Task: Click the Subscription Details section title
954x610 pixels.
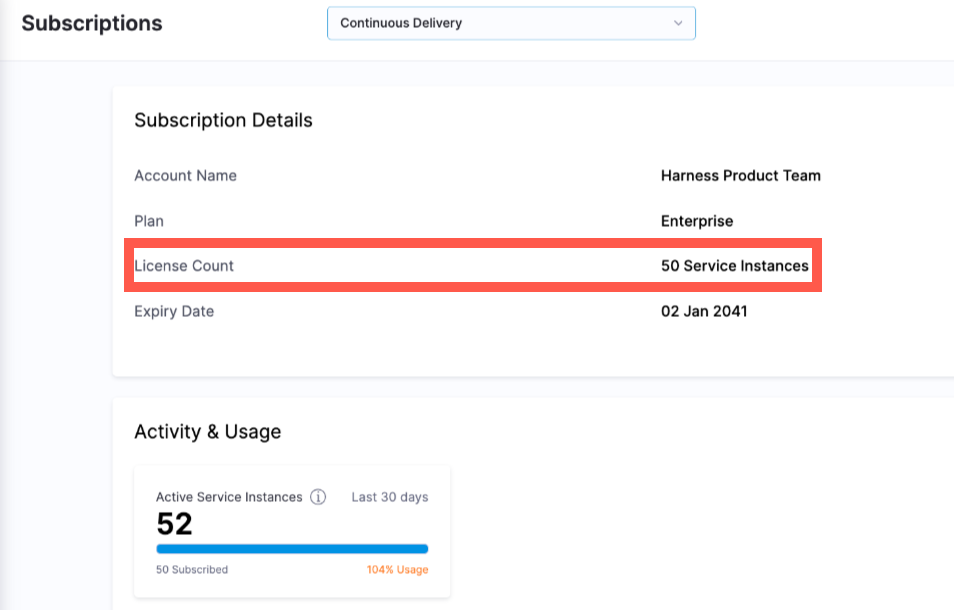Action: [223, 120]
